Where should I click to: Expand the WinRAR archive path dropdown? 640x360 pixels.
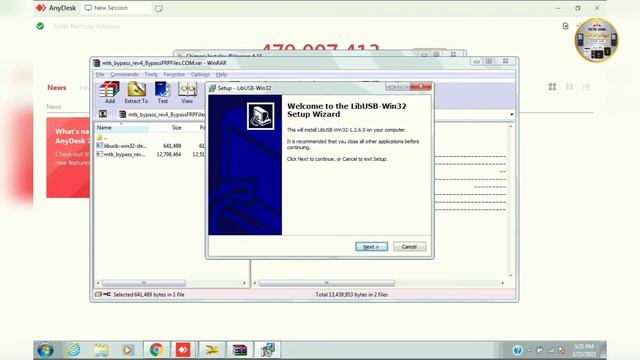511,115
